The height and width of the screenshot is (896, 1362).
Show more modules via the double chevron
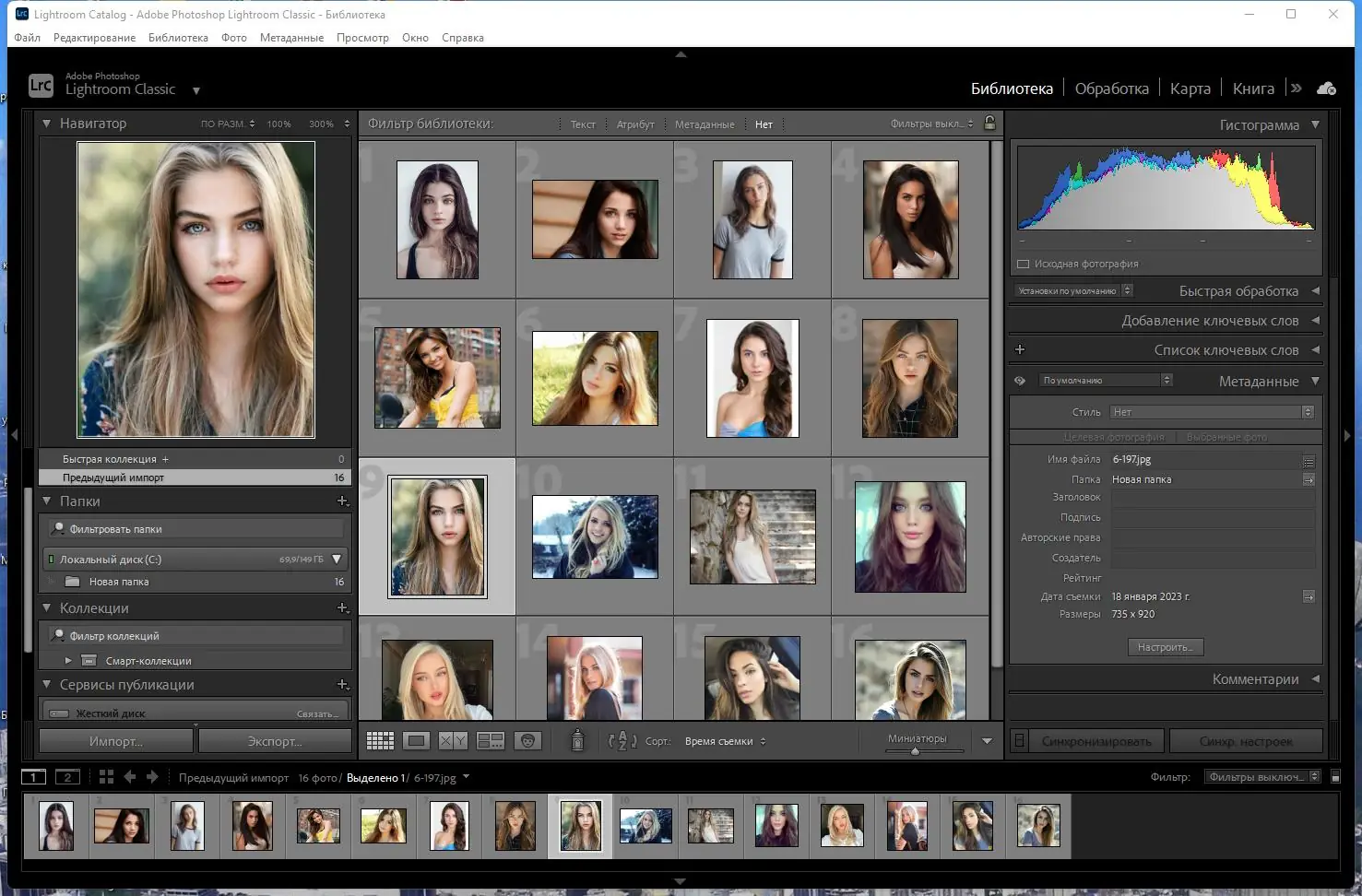tap(1296, 88)
